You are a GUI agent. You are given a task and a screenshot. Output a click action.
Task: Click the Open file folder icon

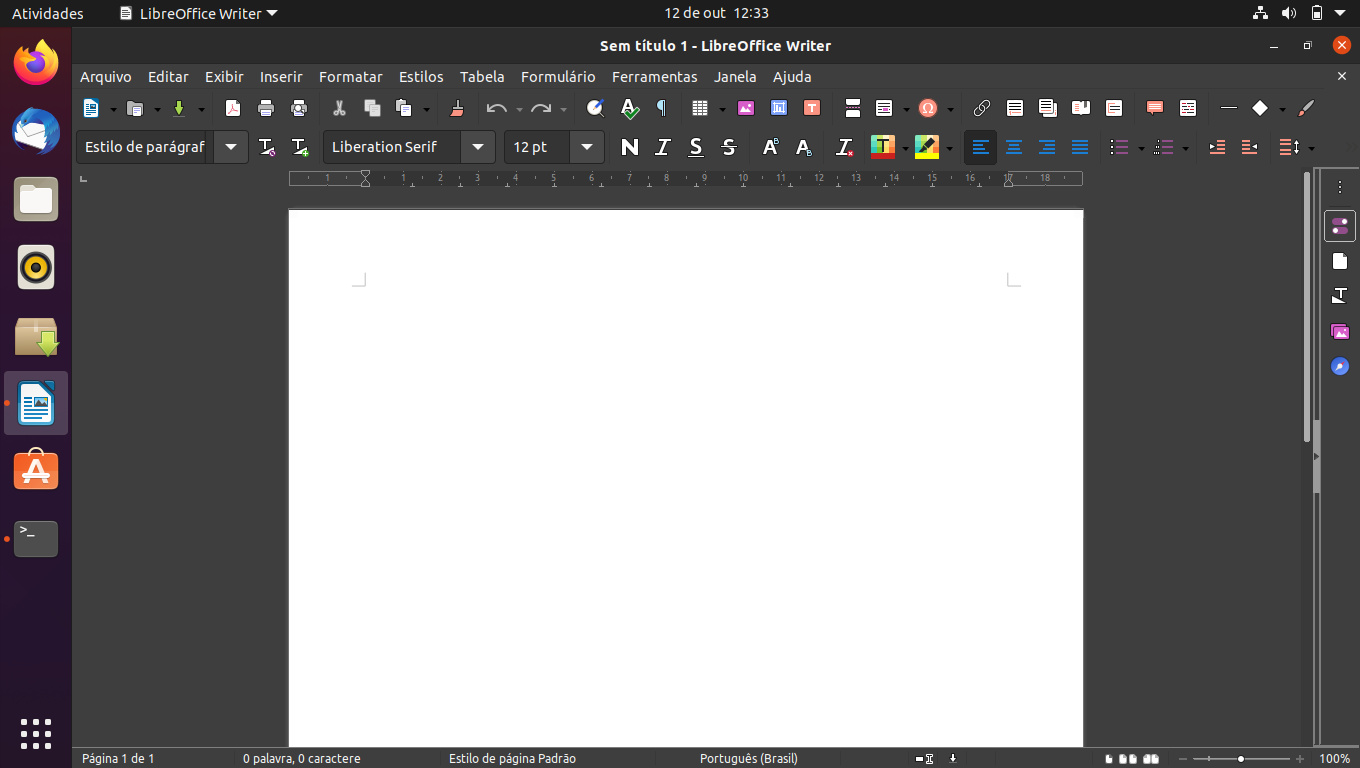click(x=135, y=108)
